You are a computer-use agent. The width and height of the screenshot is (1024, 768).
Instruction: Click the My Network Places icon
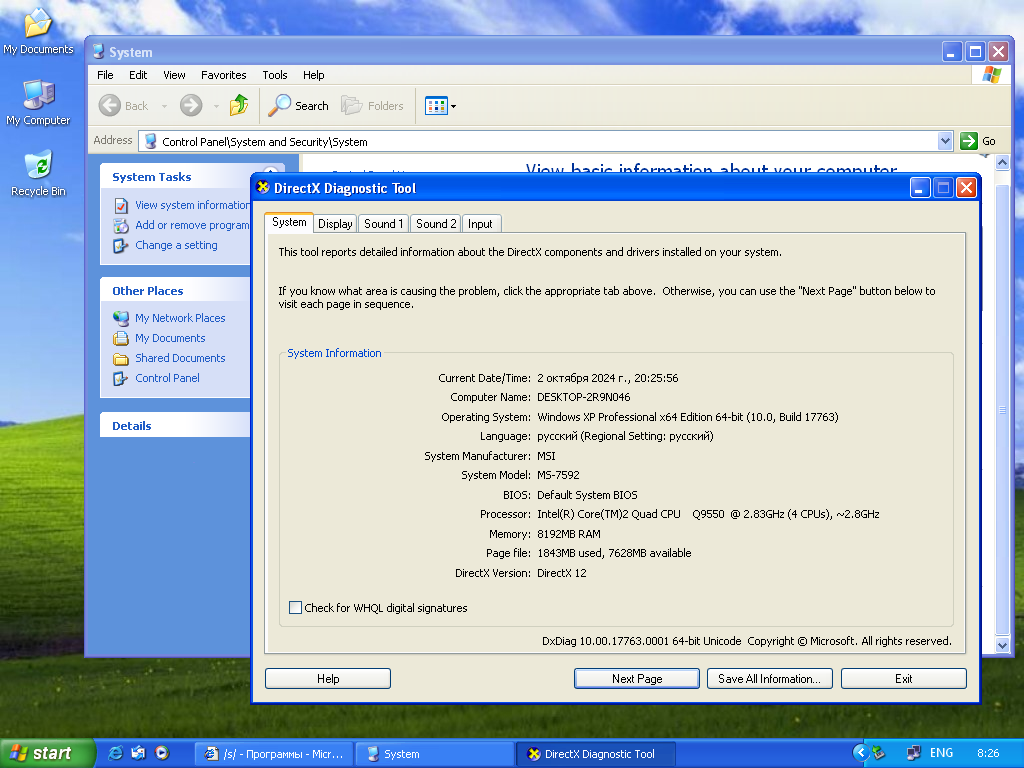(x=121, y=318)
